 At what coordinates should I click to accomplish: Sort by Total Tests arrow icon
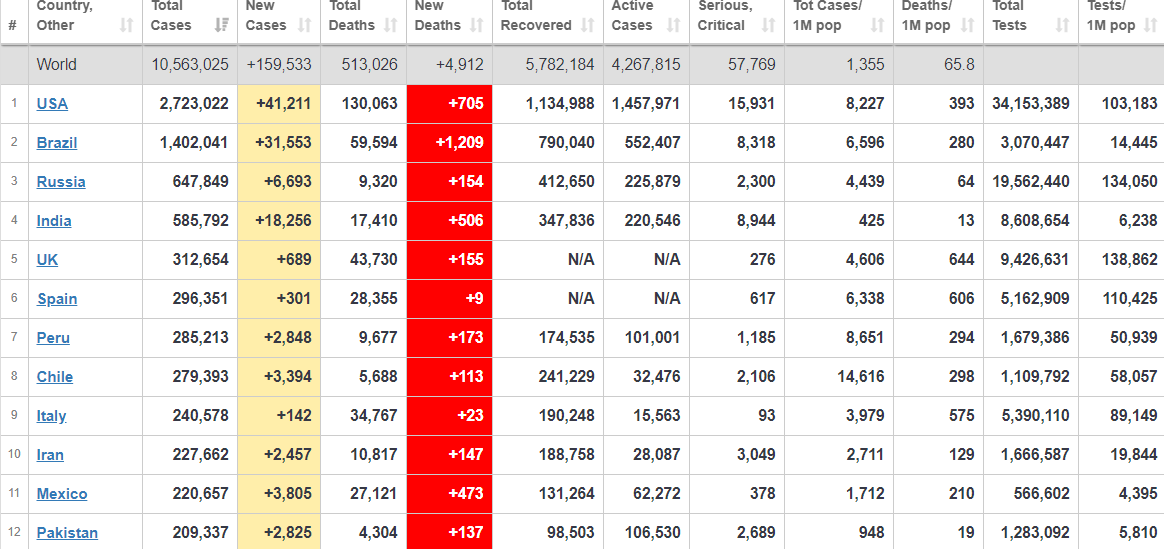pos(1062,25)
